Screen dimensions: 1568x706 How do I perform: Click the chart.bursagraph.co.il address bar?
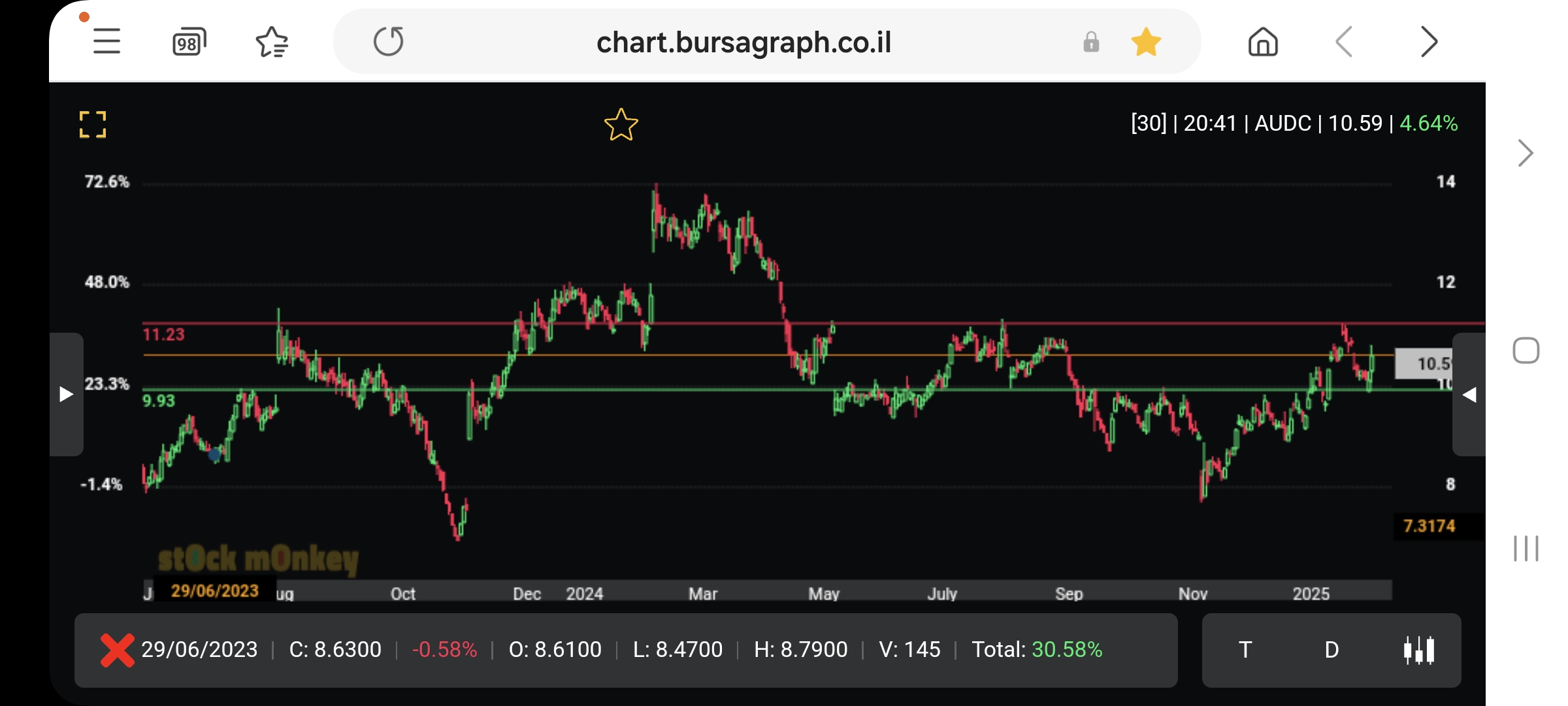tap(743, 42)
